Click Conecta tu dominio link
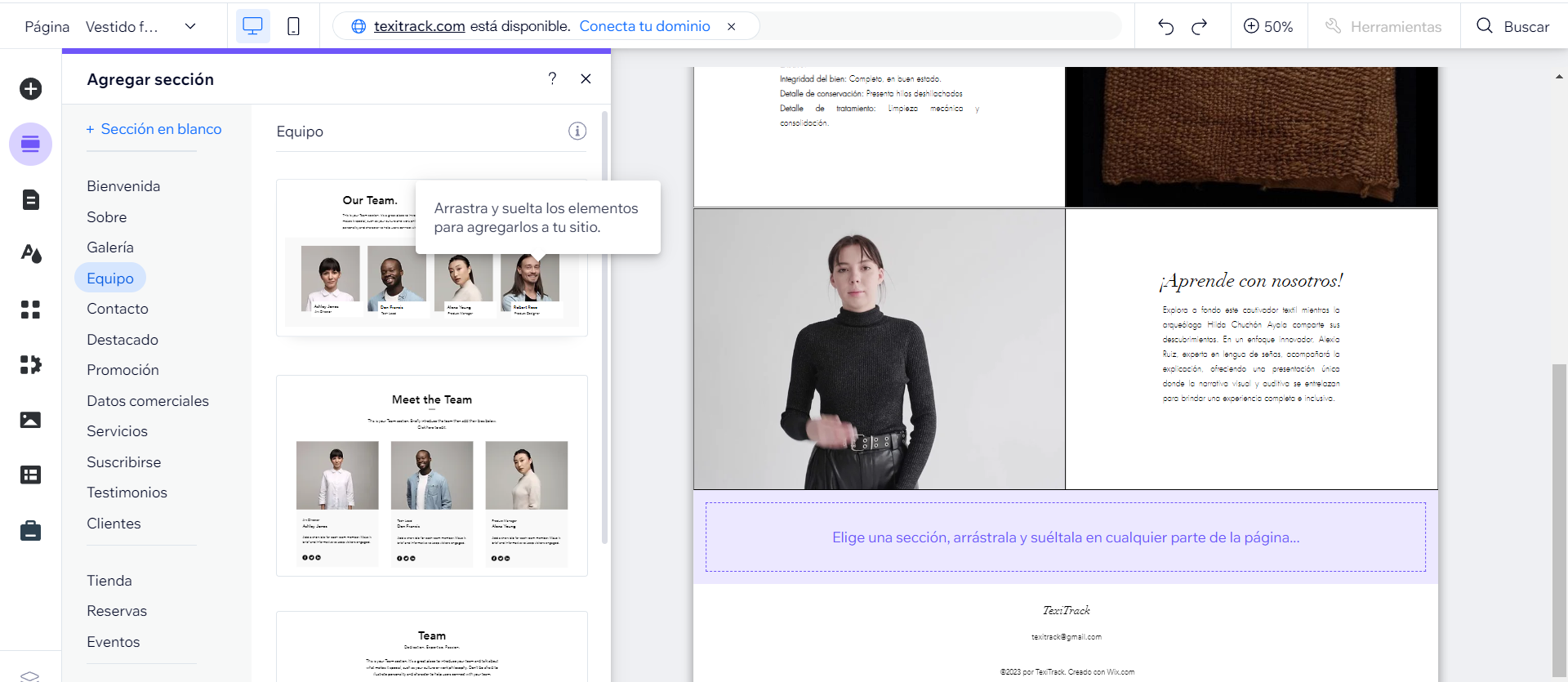Screen dimensions: 1568x682 click(645, 26)
